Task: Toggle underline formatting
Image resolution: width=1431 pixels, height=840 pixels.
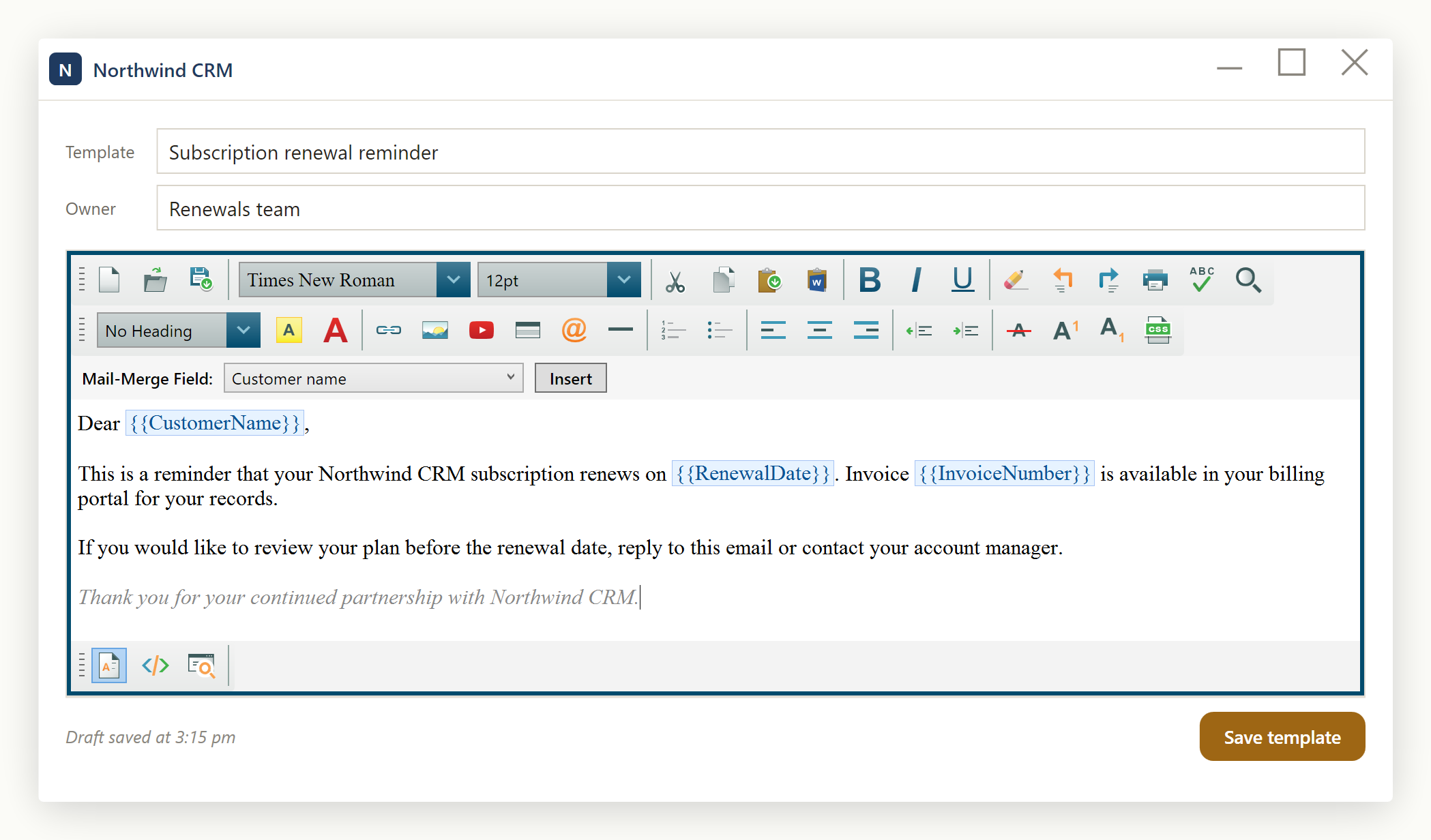Action: [962, 280]
